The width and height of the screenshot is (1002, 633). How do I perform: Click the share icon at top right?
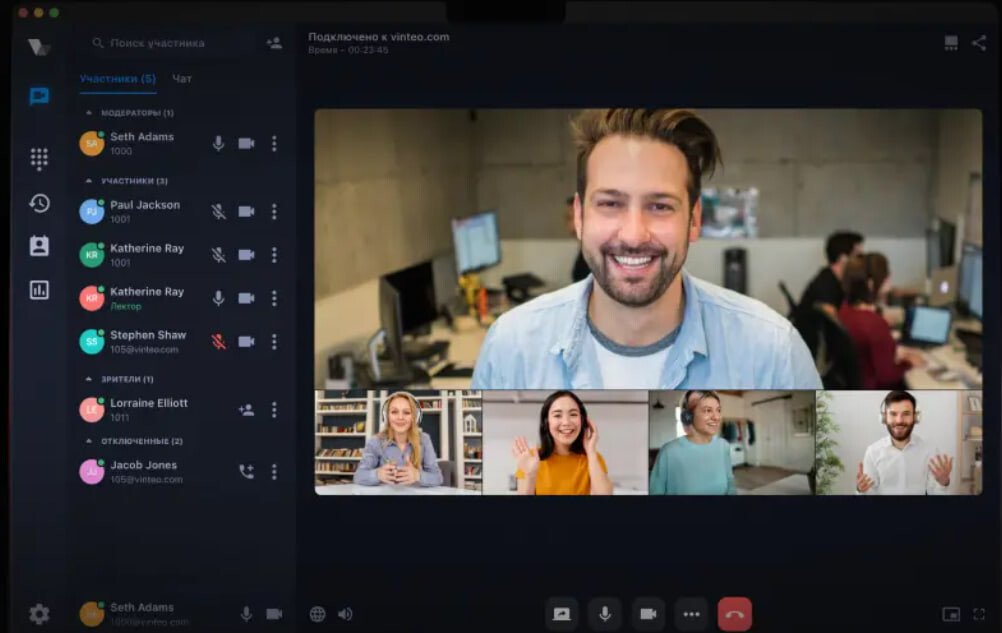978,43
